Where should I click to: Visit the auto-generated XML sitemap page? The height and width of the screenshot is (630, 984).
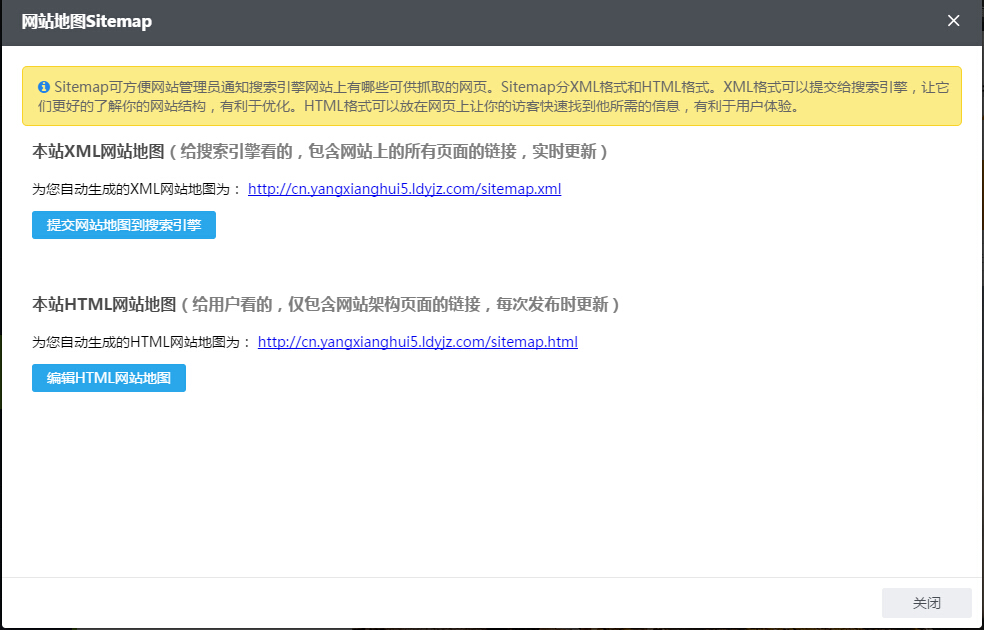(404, 189)
